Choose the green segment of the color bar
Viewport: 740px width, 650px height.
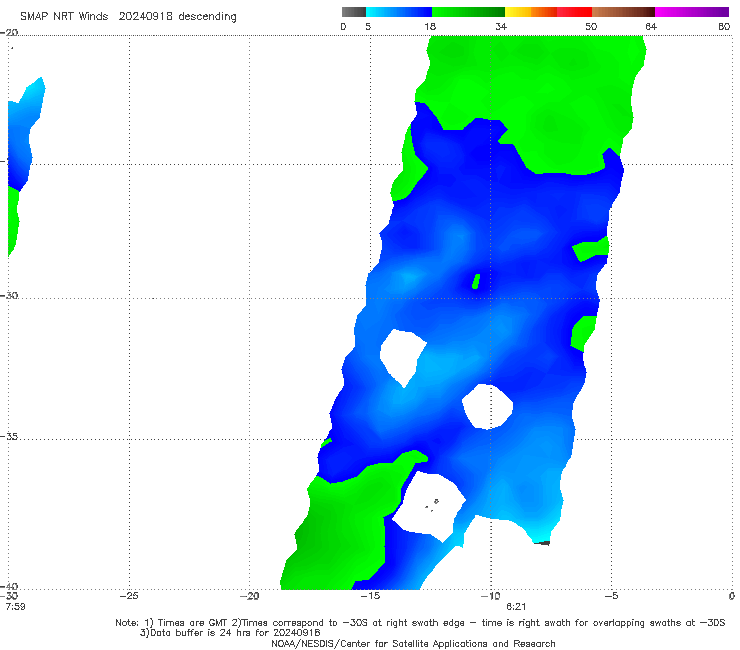point(468,12)
